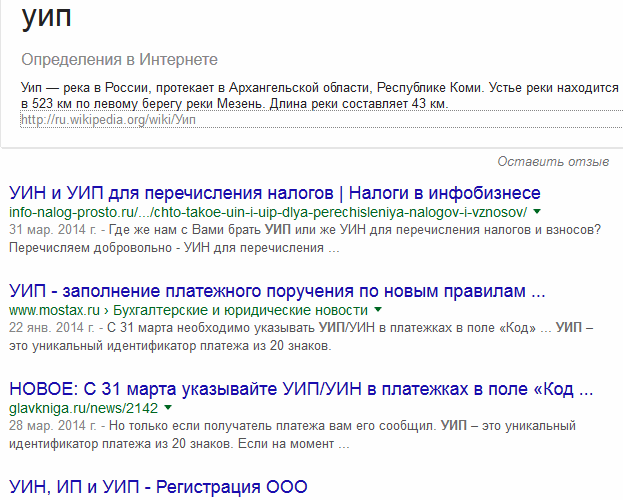Open "УИП - заполнение платежного поручения" result
Image resolution: width=623 pixels, height=500 pixels.
(x=277, y=291)
